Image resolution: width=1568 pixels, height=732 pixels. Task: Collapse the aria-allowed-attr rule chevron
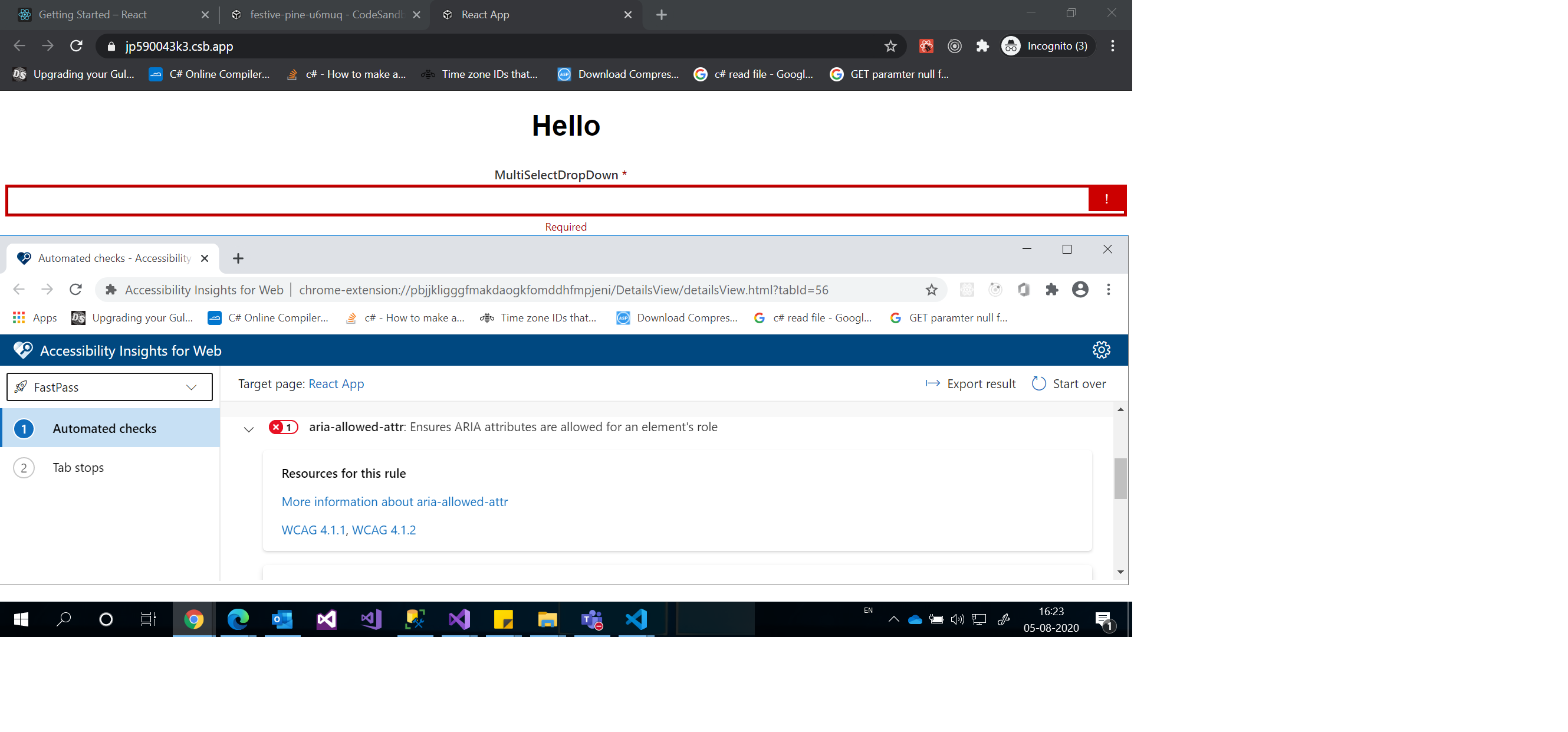[248, 429]
